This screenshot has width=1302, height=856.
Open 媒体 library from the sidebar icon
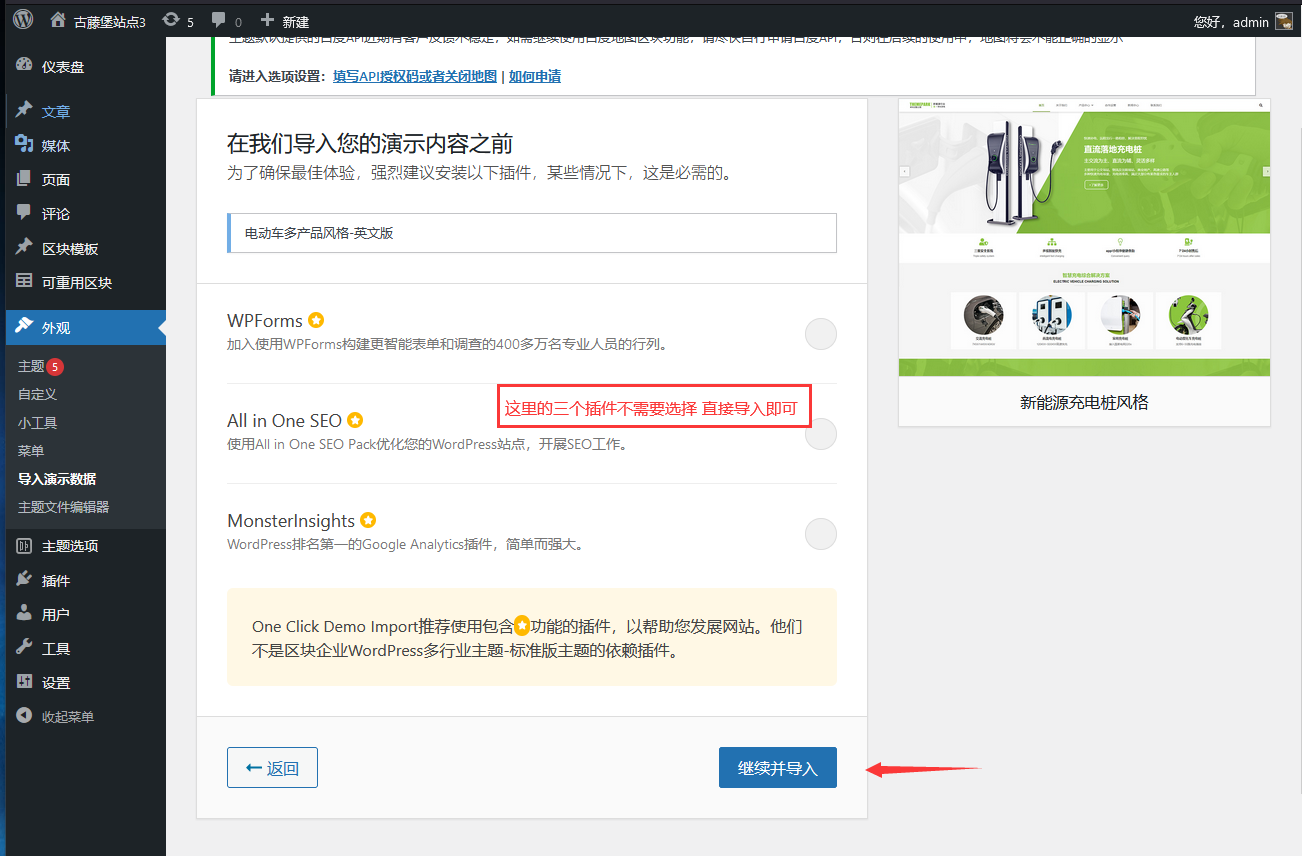(24, 145)
